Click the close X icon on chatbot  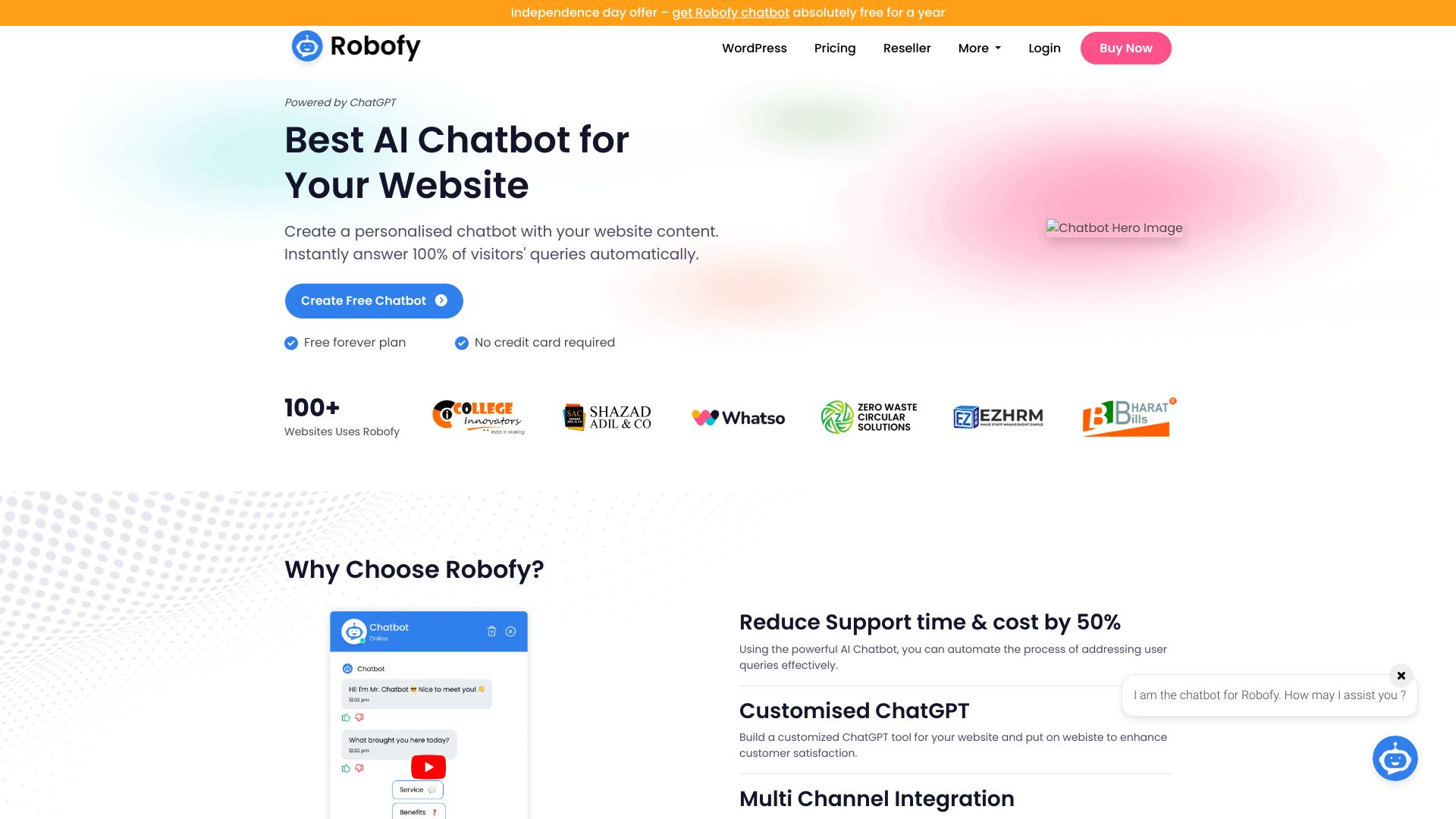tap(1401, 675)
